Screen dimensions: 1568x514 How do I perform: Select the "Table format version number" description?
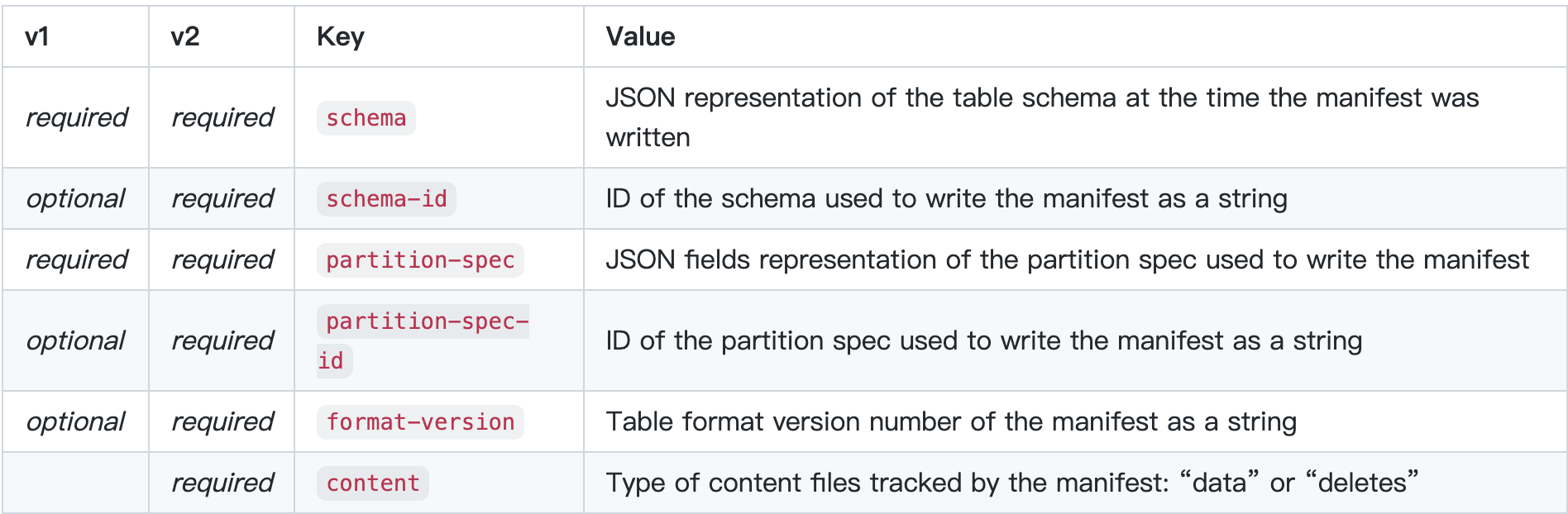pos(951,422)
